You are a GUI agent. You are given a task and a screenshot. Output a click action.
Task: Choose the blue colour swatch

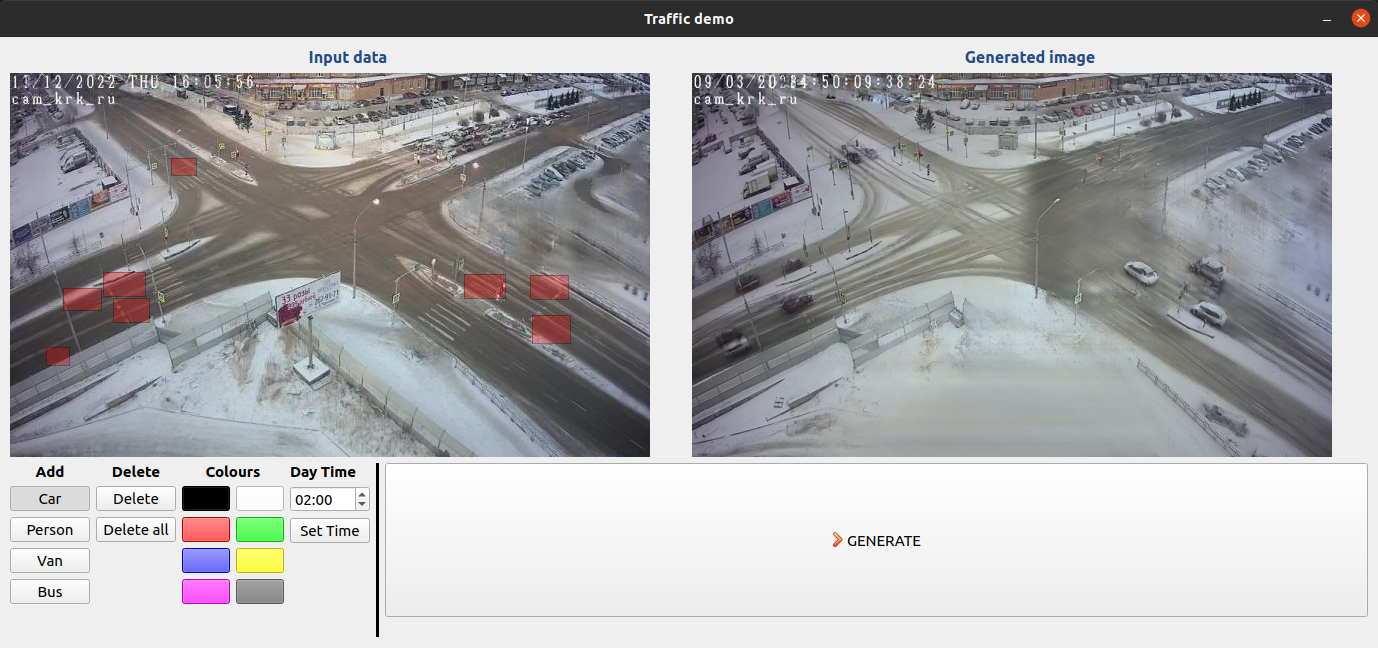click(205, 560)
